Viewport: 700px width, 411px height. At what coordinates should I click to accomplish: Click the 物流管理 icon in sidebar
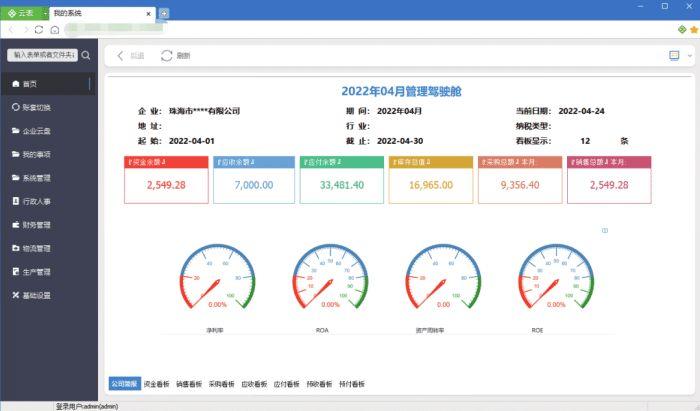point(16,248)
